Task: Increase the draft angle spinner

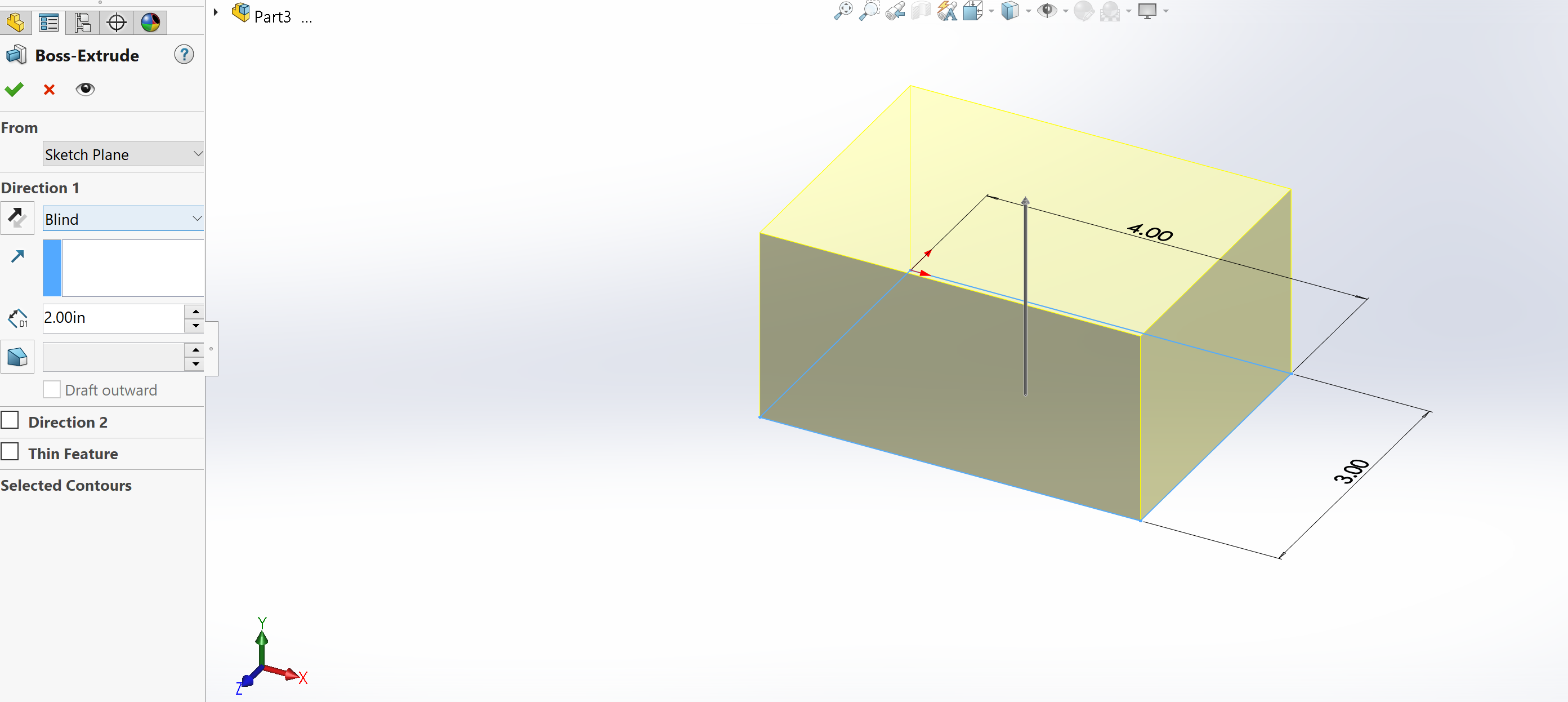Action: (195, 350)
